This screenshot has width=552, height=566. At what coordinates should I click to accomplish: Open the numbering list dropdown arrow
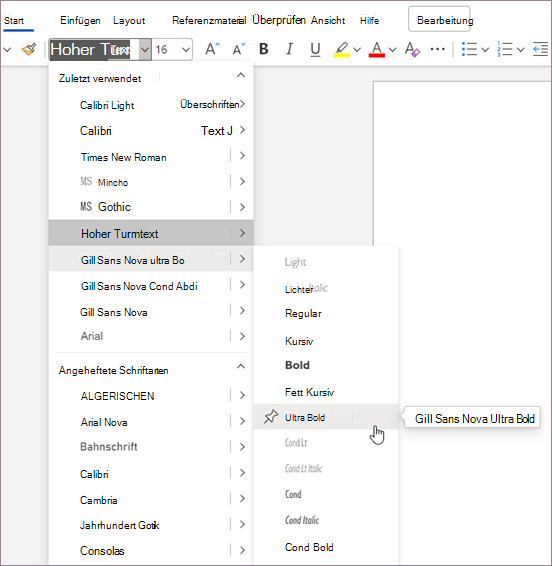[x=521, y=49]
